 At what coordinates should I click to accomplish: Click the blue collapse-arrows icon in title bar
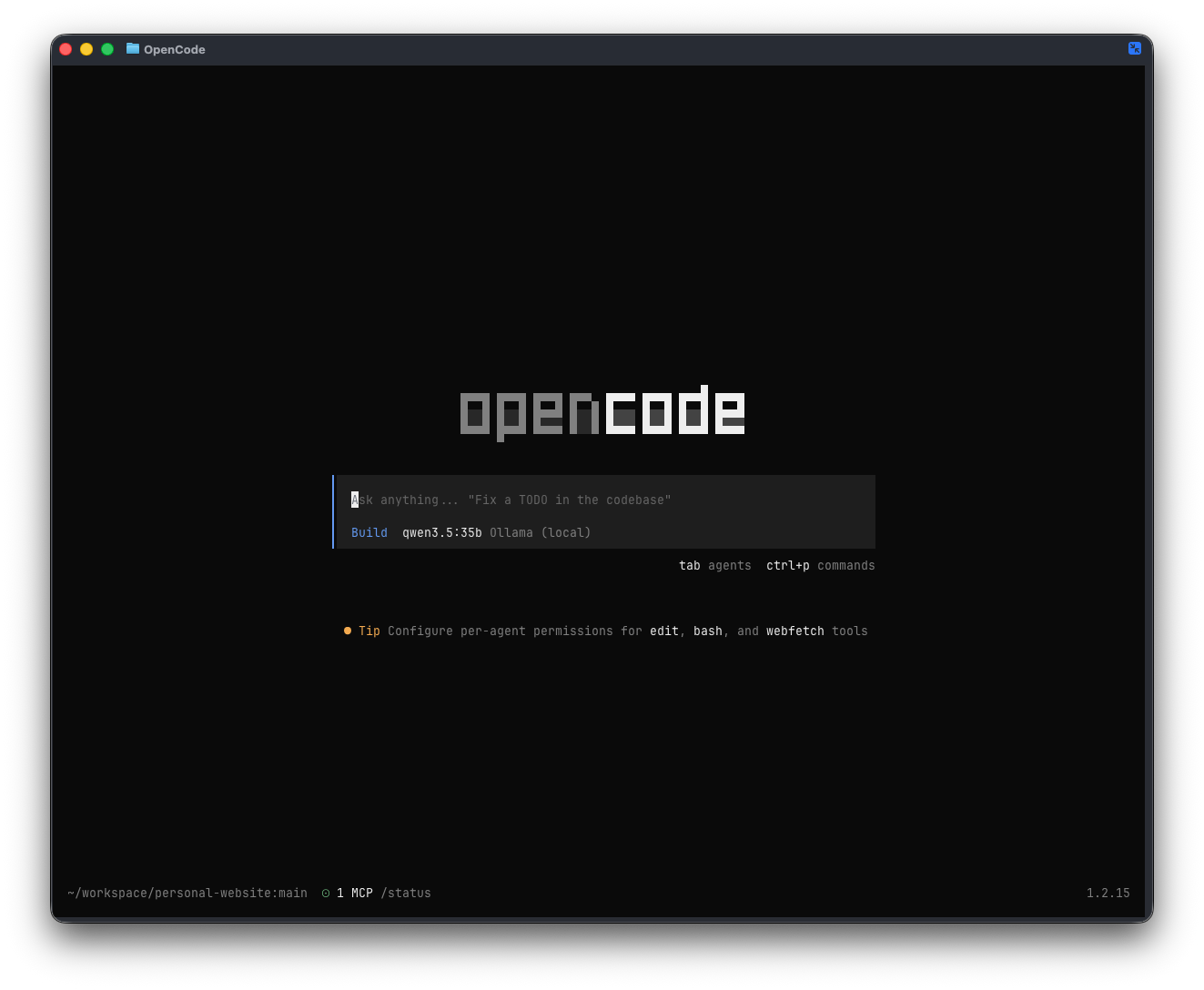1134,48
